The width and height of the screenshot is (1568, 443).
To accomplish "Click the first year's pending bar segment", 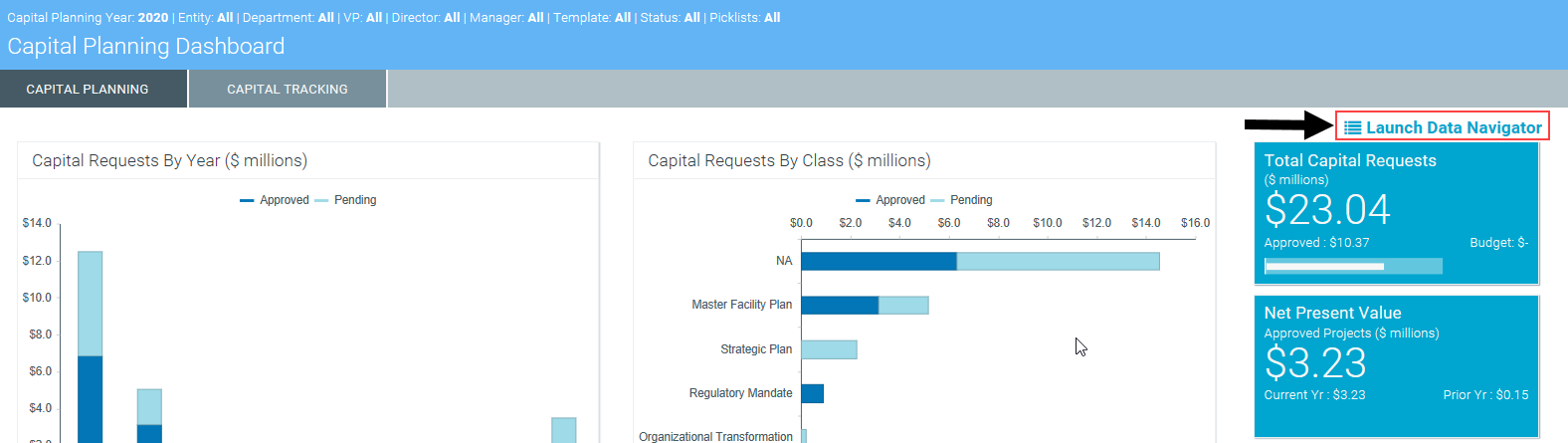I will [x=91, y=304].
